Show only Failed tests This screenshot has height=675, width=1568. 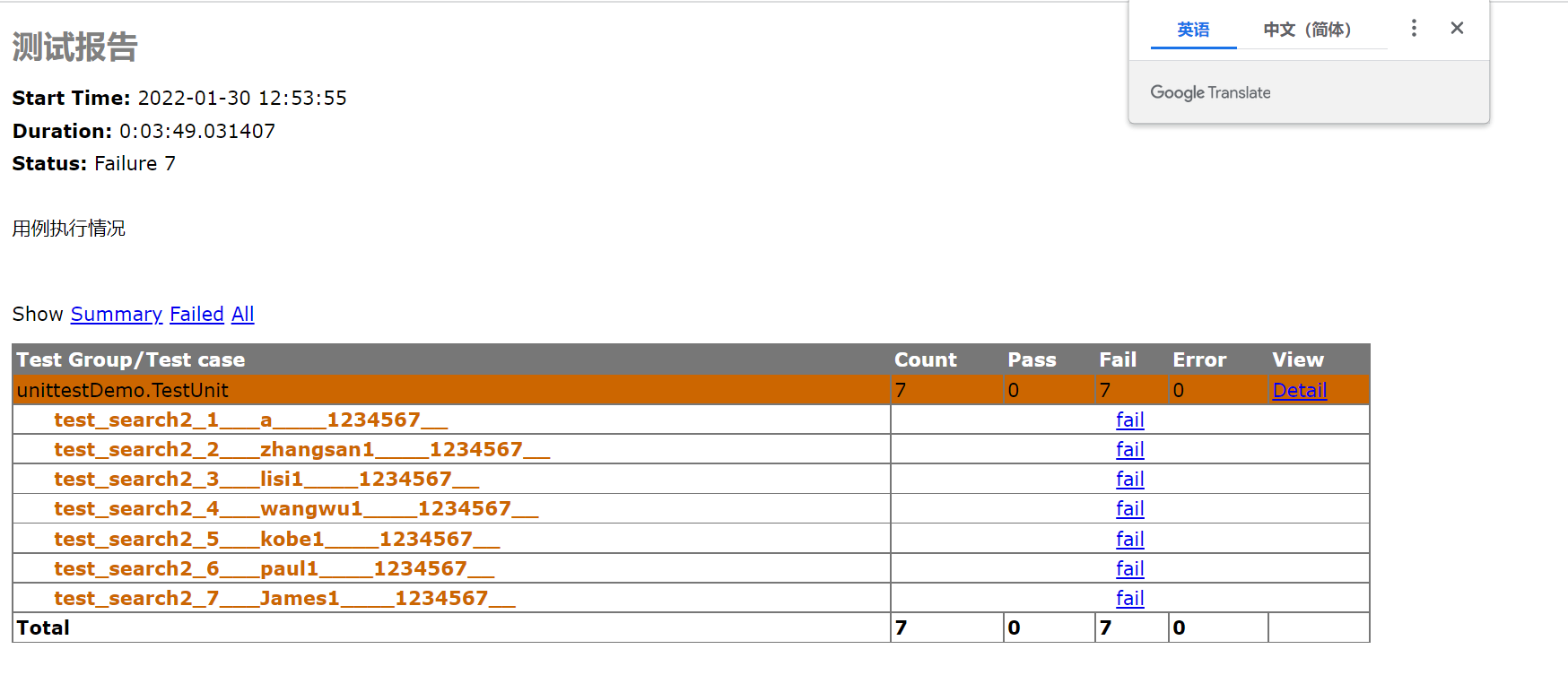click(196, 315)
